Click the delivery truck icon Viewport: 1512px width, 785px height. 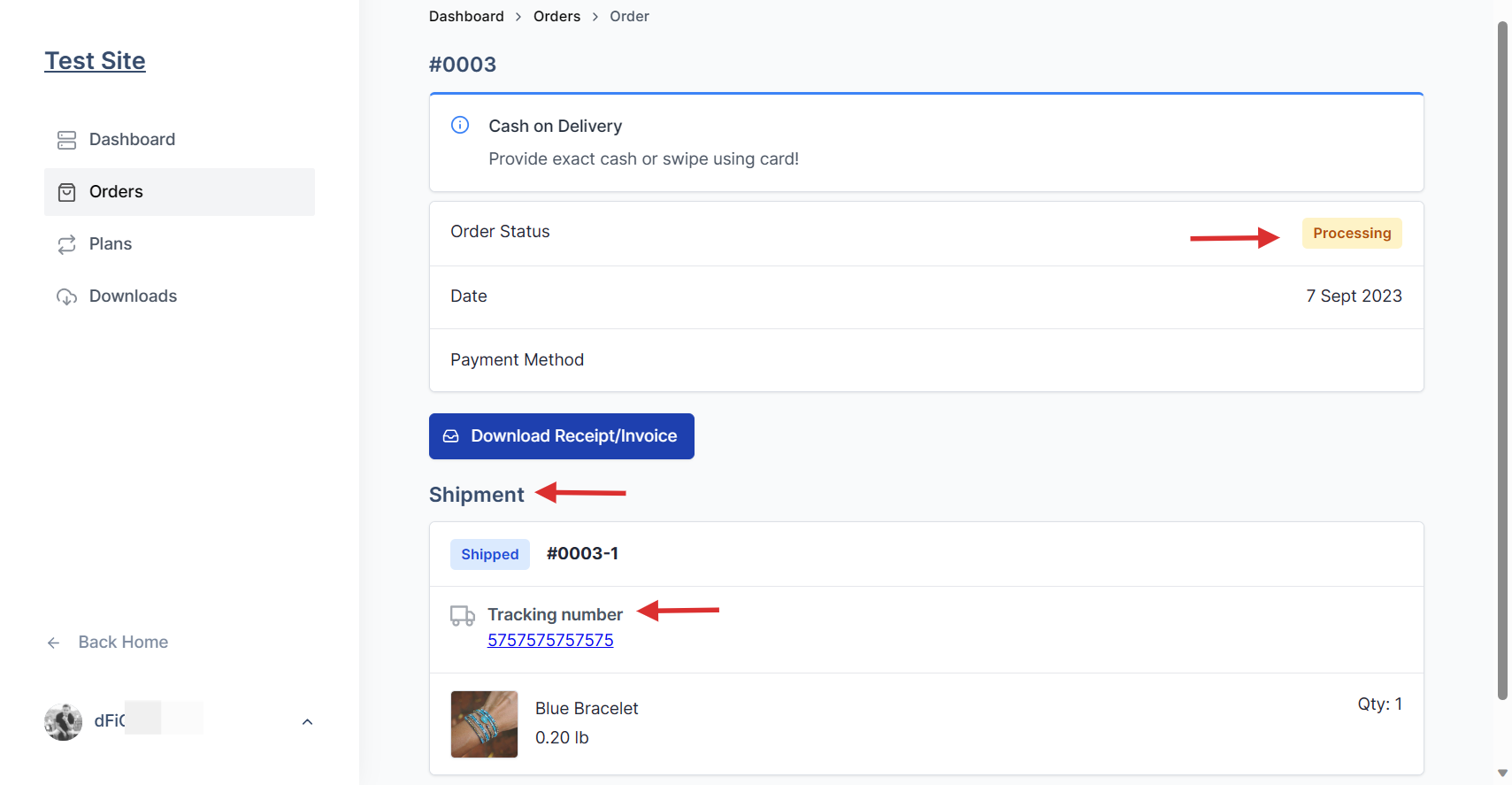point(462,615)
